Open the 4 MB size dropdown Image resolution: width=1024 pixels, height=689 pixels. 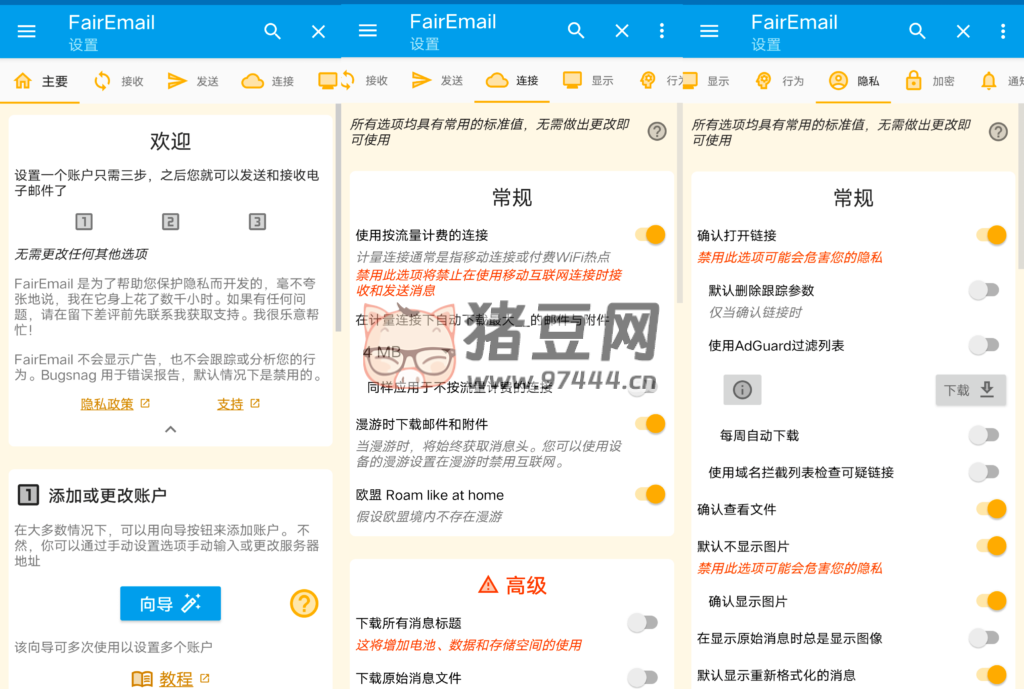[x=382, y=353]
